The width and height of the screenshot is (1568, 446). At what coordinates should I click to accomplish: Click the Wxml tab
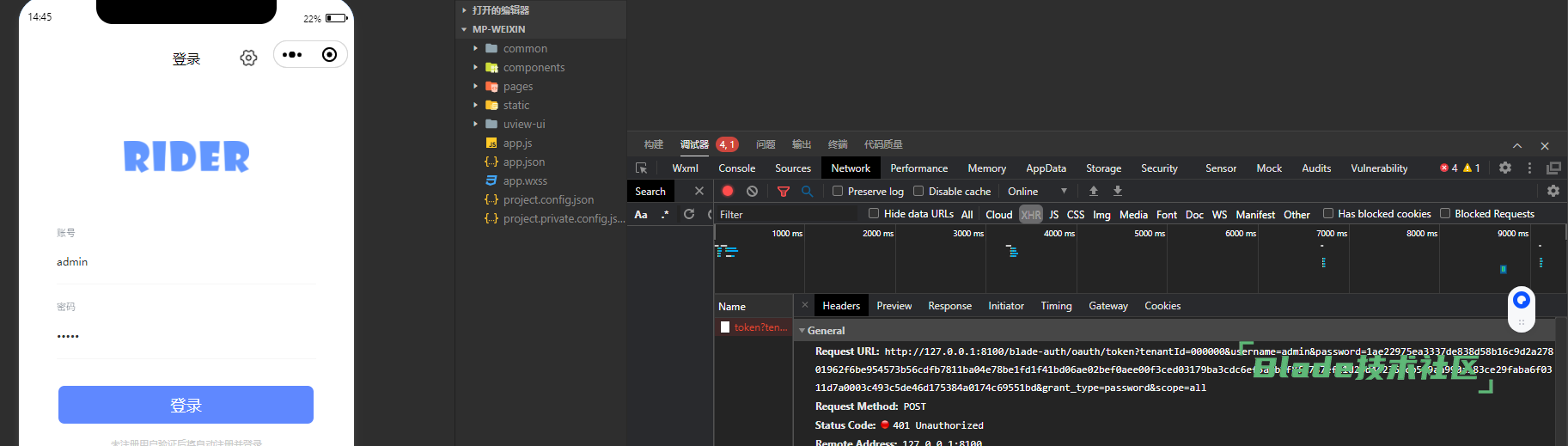[685, 168]
